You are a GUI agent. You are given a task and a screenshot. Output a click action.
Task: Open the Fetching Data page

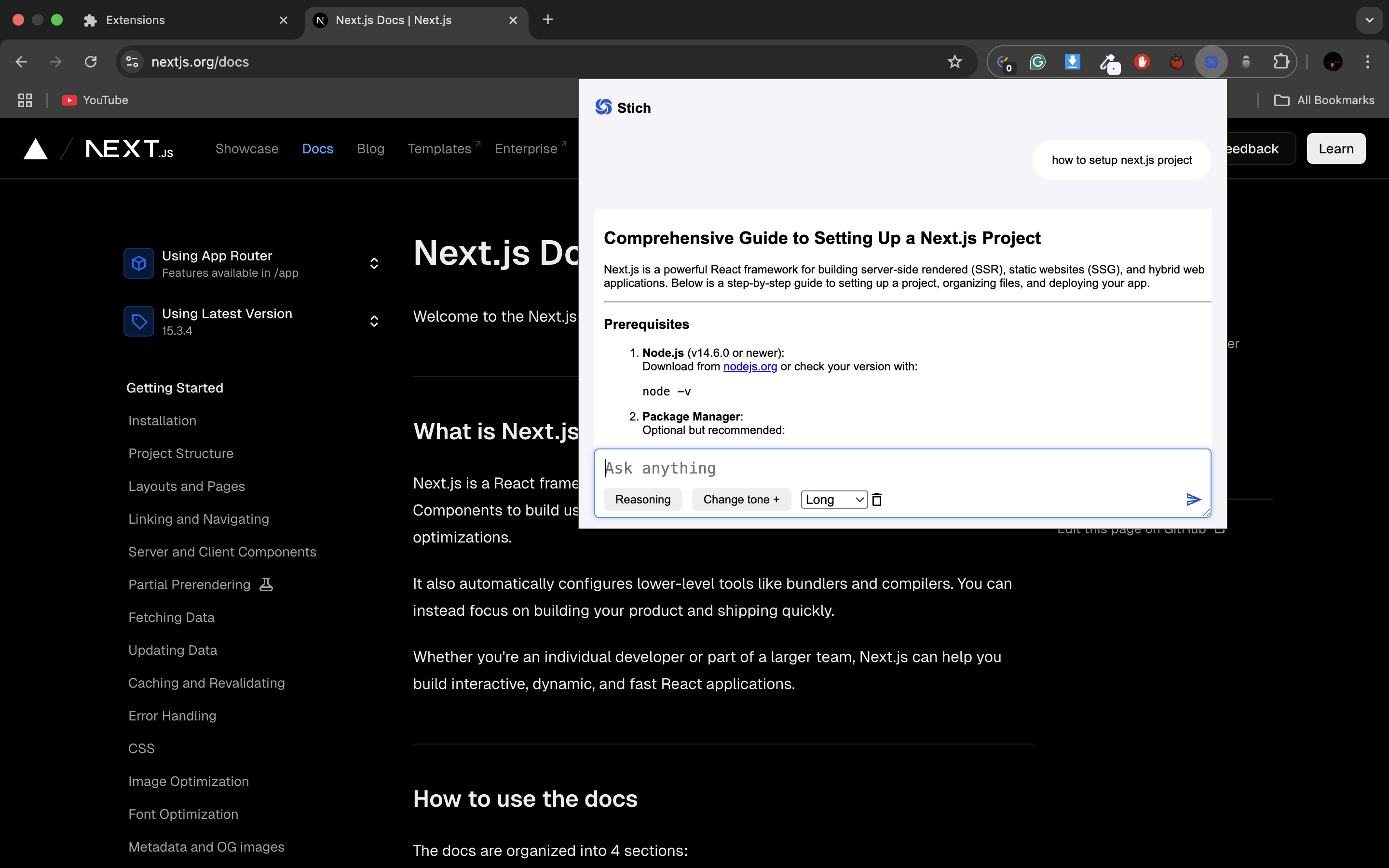171,617
